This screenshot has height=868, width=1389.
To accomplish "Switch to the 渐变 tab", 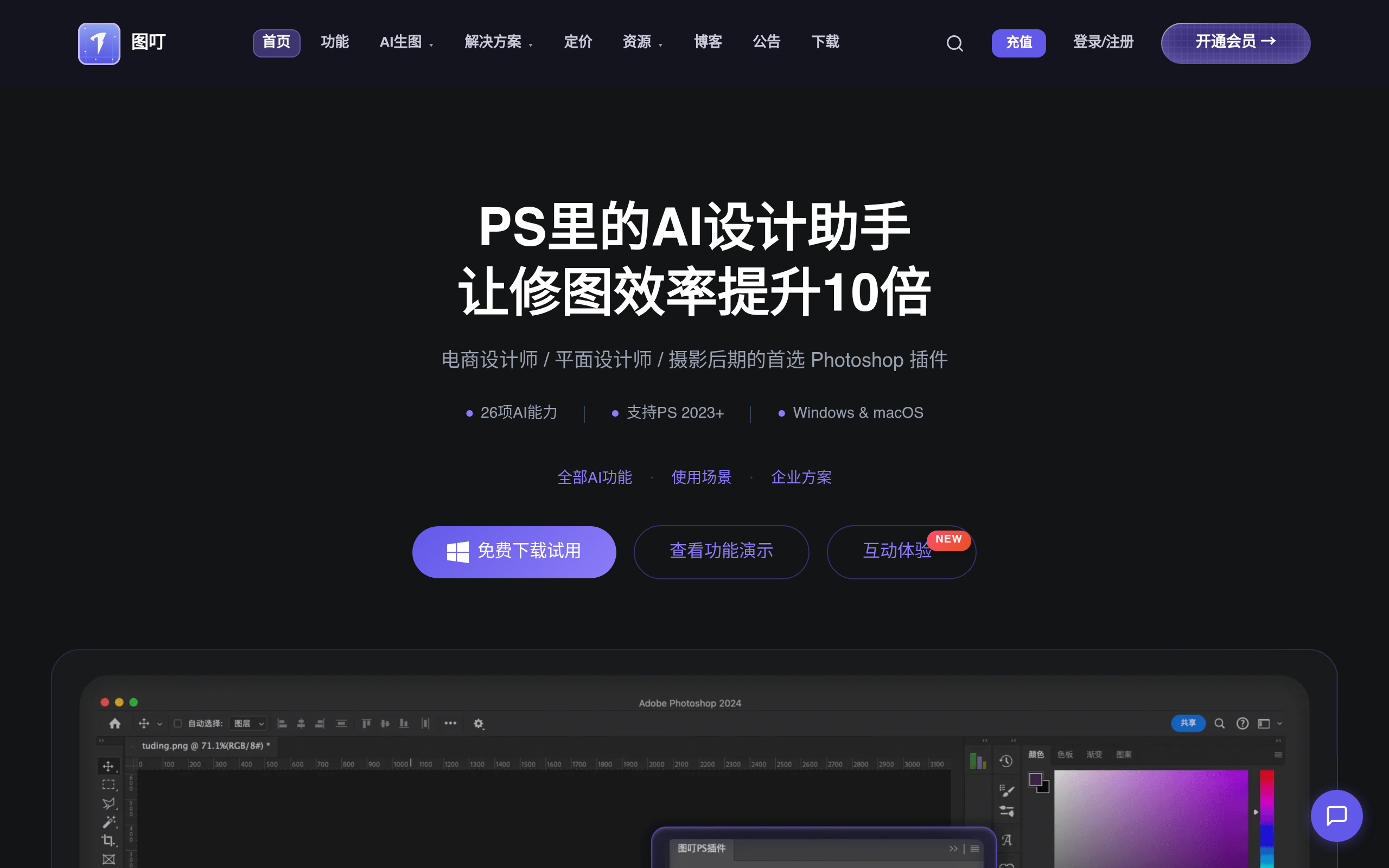I will 1094,754.
